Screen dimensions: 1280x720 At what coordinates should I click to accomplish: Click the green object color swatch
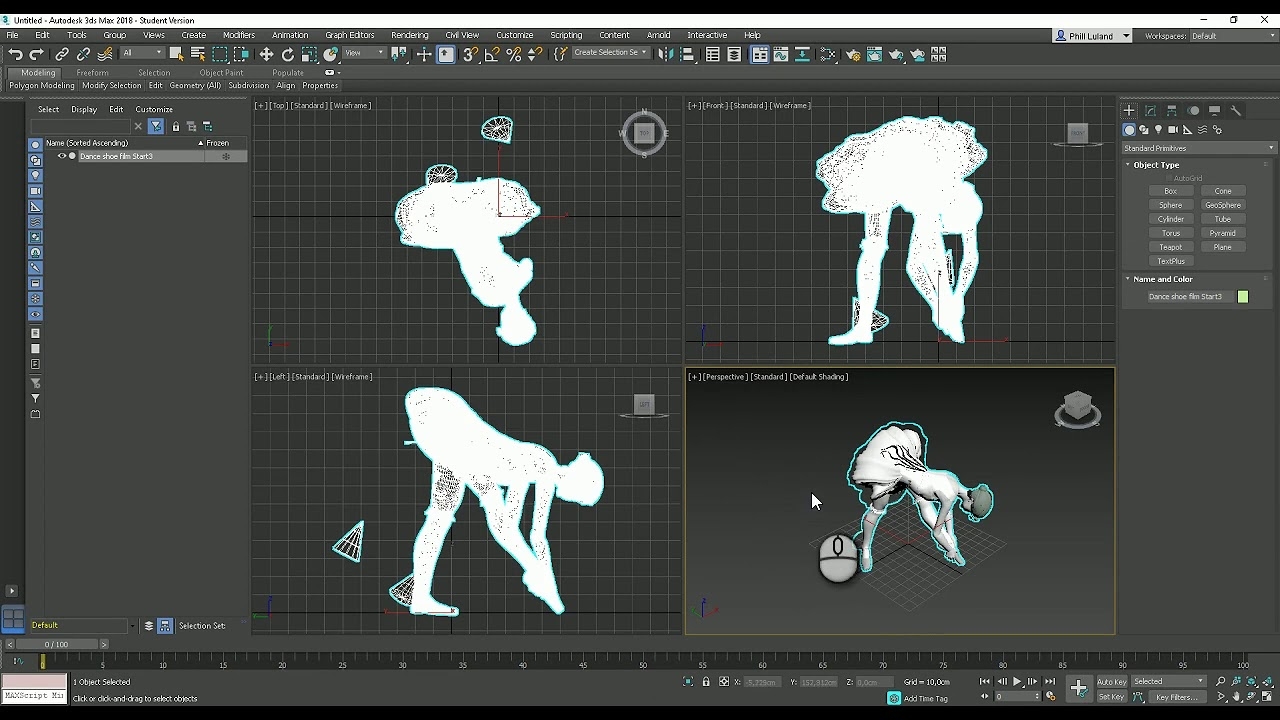tap(1243, 297)
